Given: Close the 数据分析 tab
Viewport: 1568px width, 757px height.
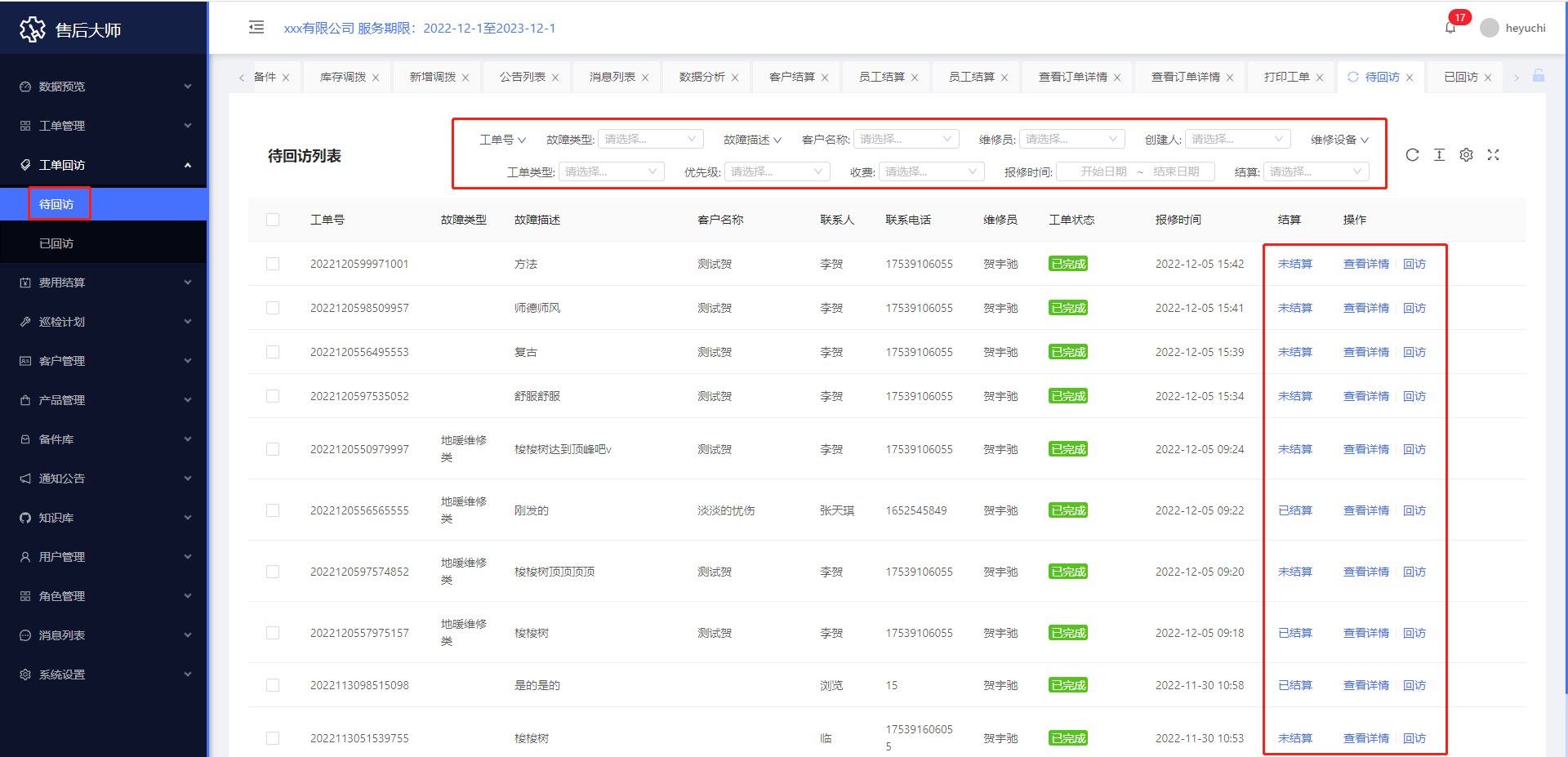Looking at the screenshot, I should coord(735,78).
